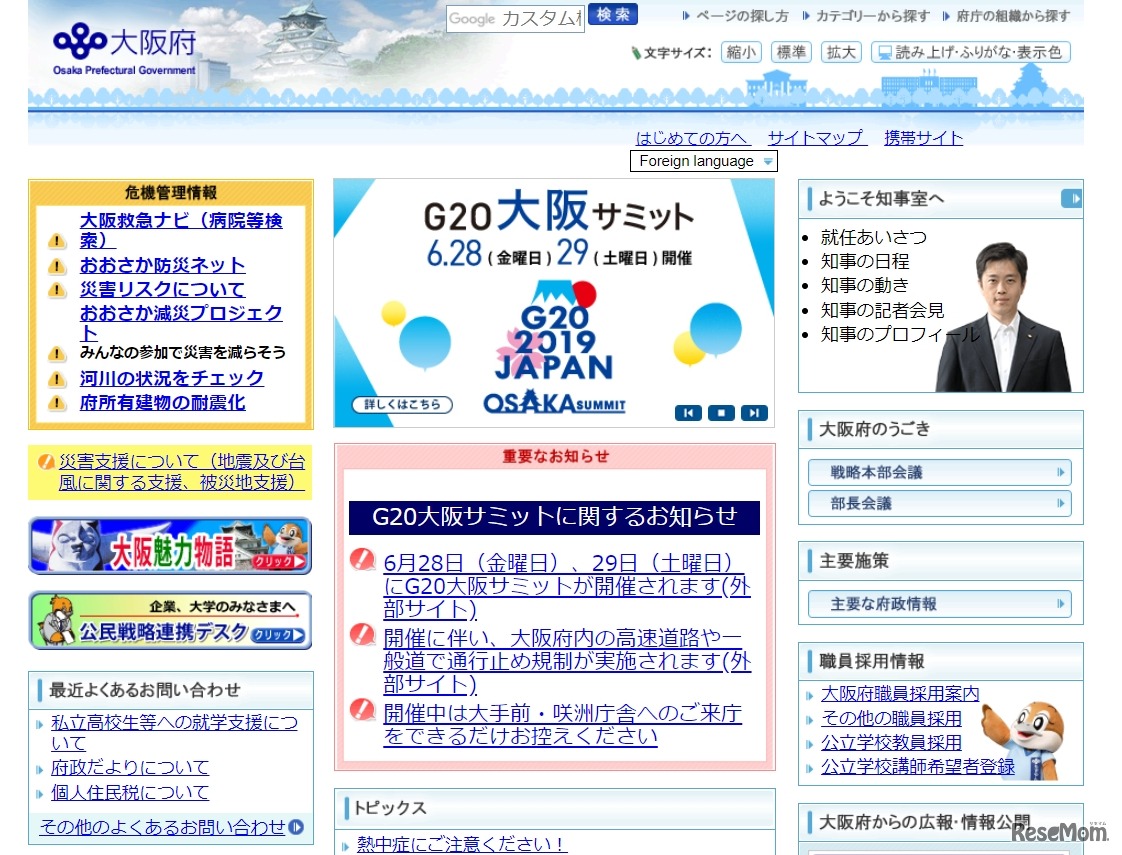Follow the はじめての方へ link
1122x855 pixels.
click(x=692, y=138)
